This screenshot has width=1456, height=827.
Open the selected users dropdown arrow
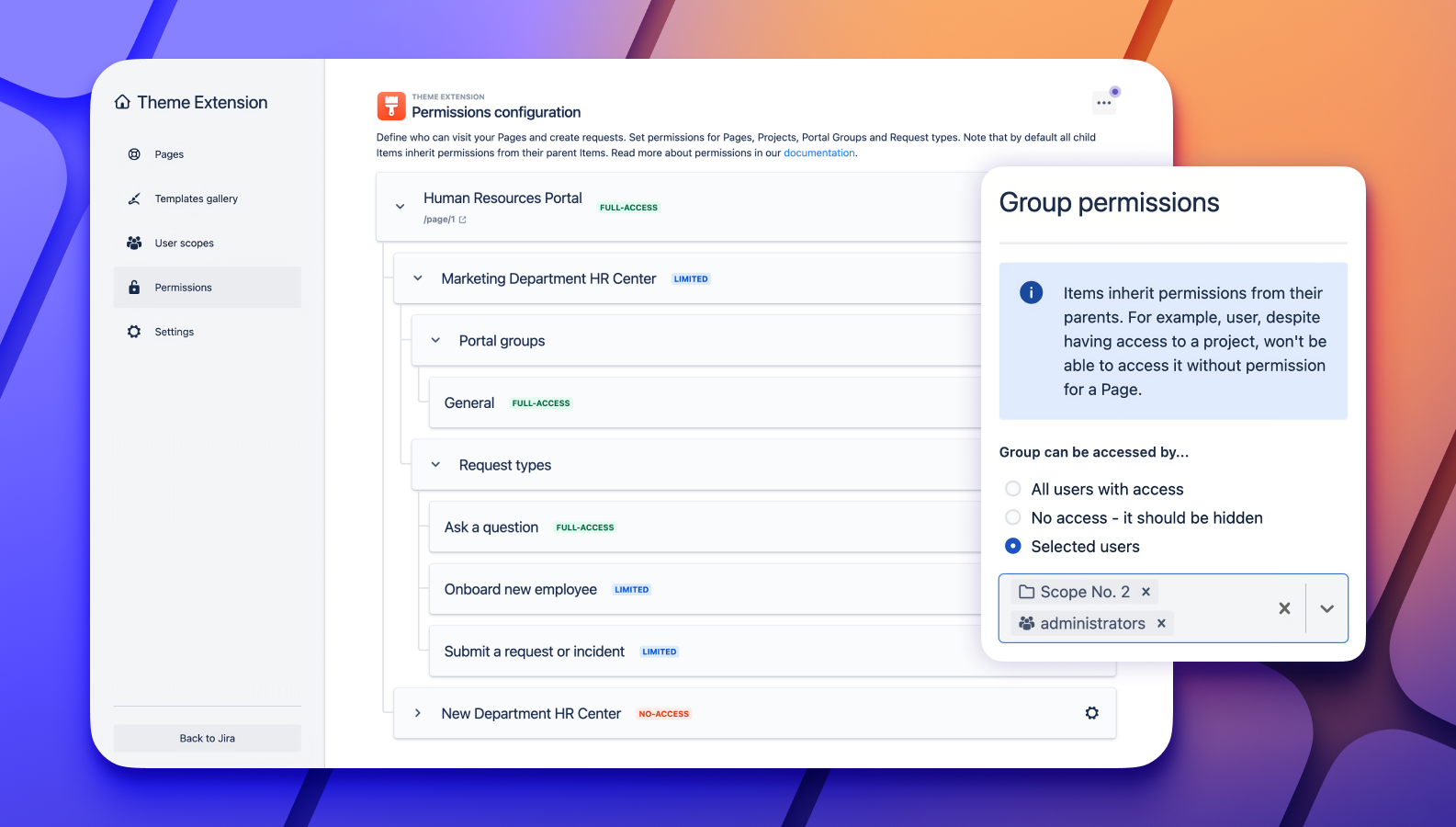coord(1326,608)
